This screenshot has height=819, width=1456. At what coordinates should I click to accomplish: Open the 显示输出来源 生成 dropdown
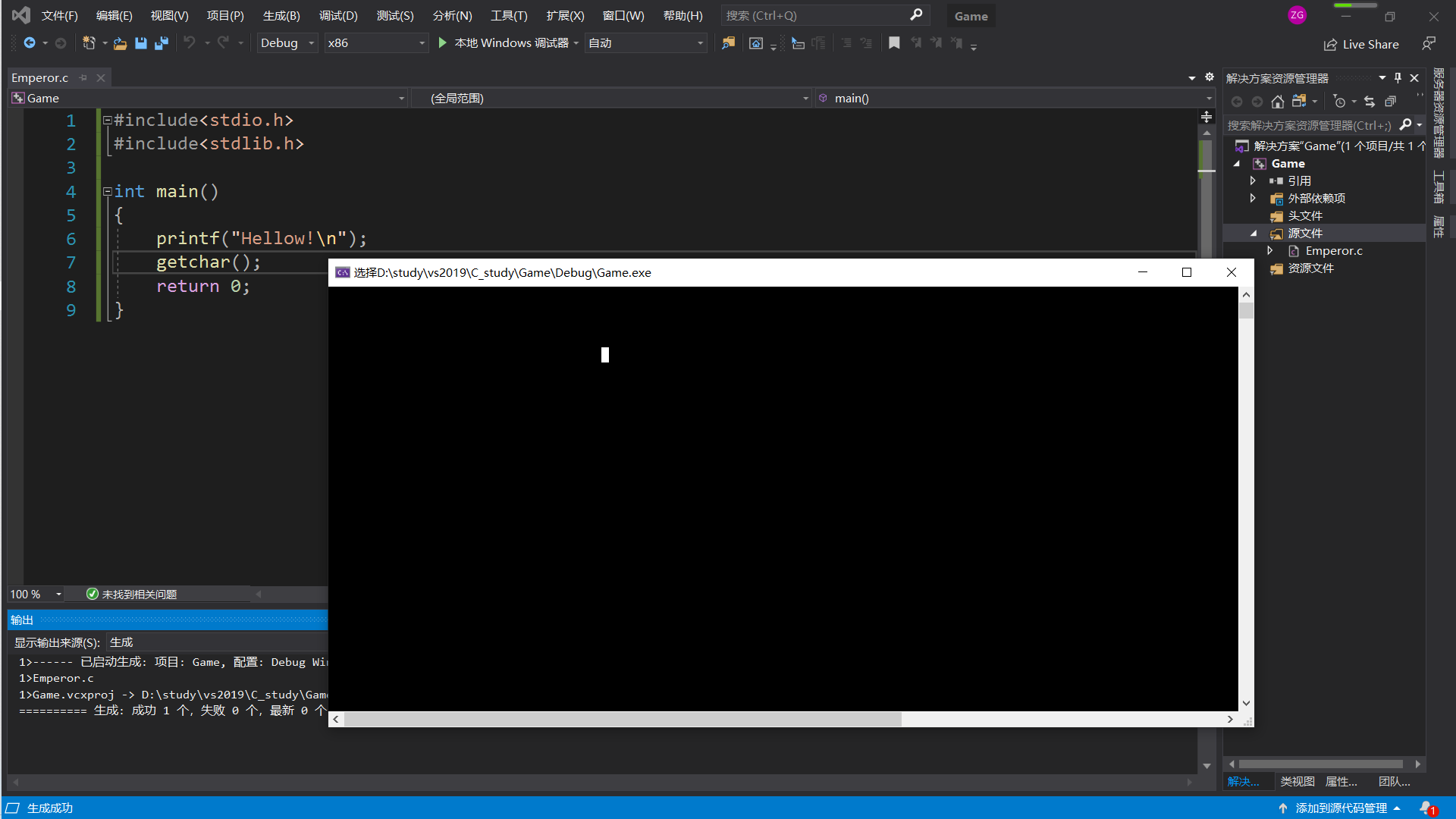point(217,642)
